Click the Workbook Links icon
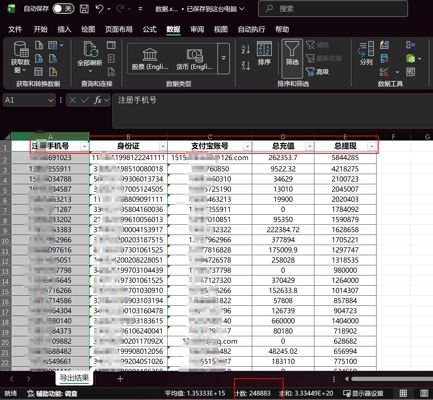This screenshot has width=433, height=400. 111,72
